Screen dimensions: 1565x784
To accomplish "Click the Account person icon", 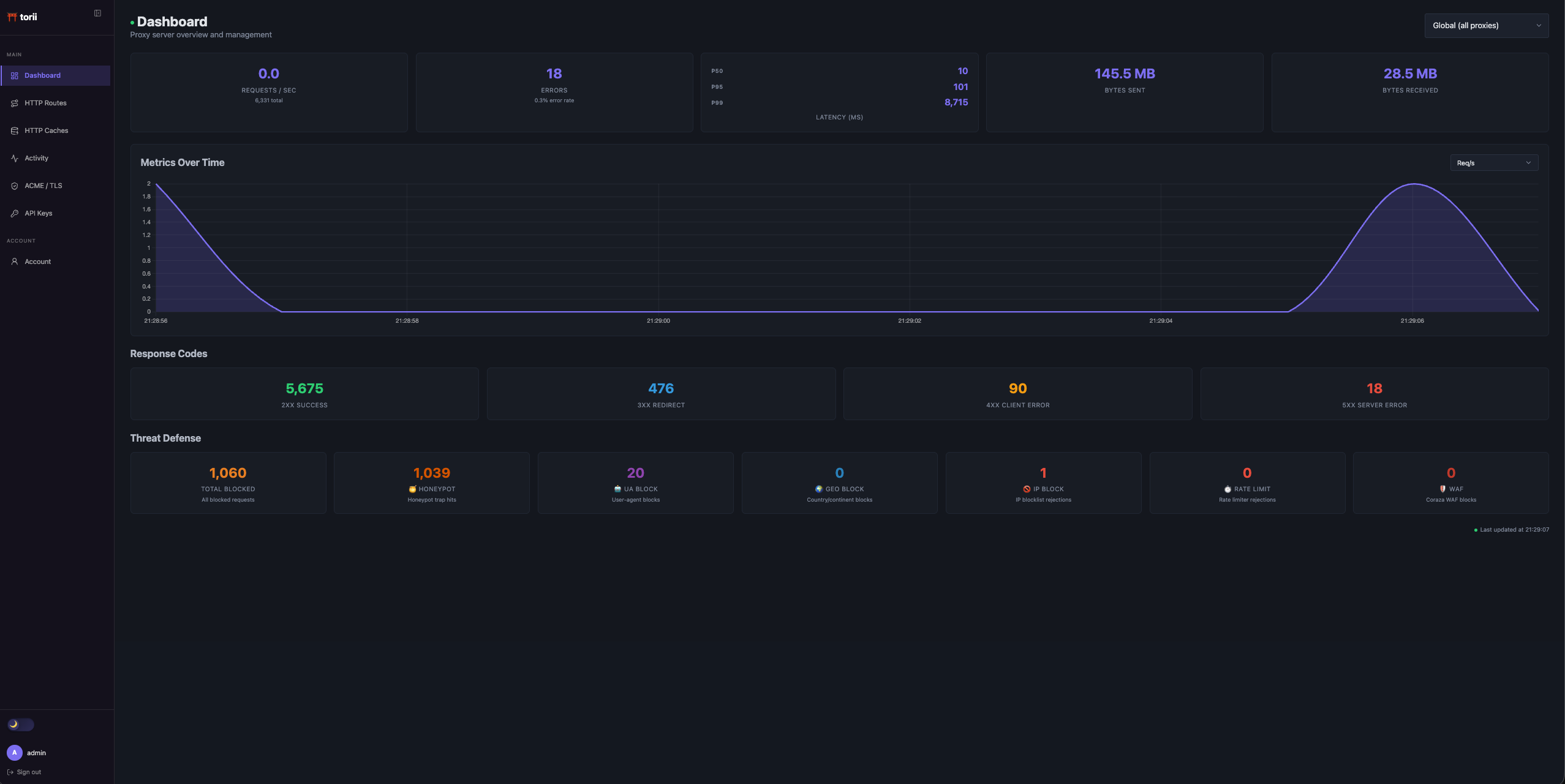I will [x=15, y=262].
